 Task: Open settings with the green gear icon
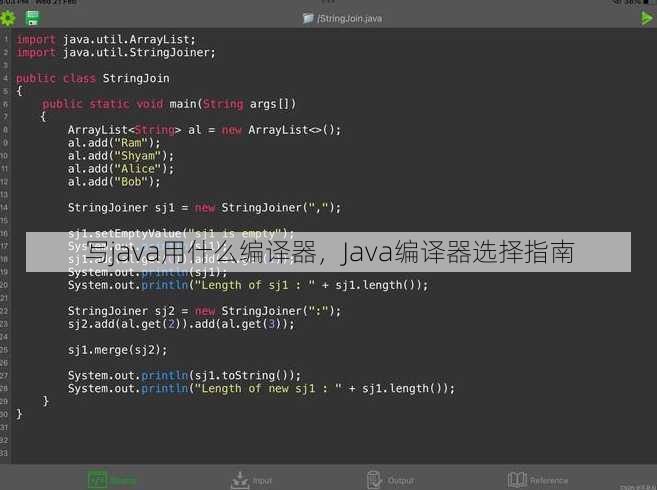pyautogui.click(x=8, y=18)
